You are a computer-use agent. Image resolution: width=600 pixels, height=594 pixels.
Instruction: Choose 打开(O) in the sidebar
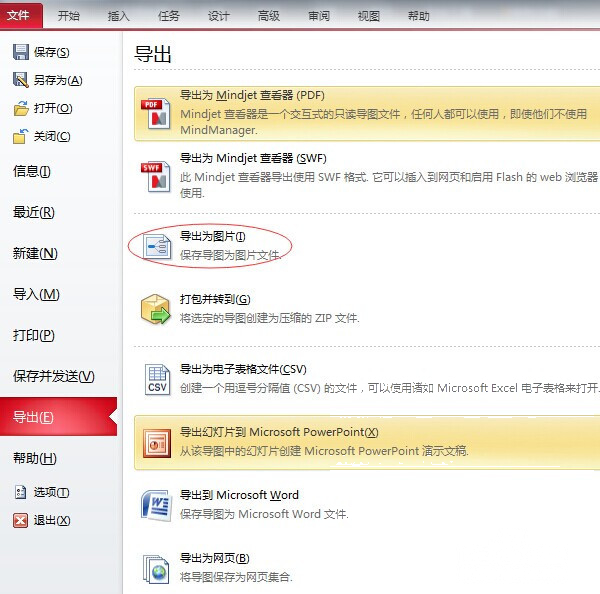(53, 108)
